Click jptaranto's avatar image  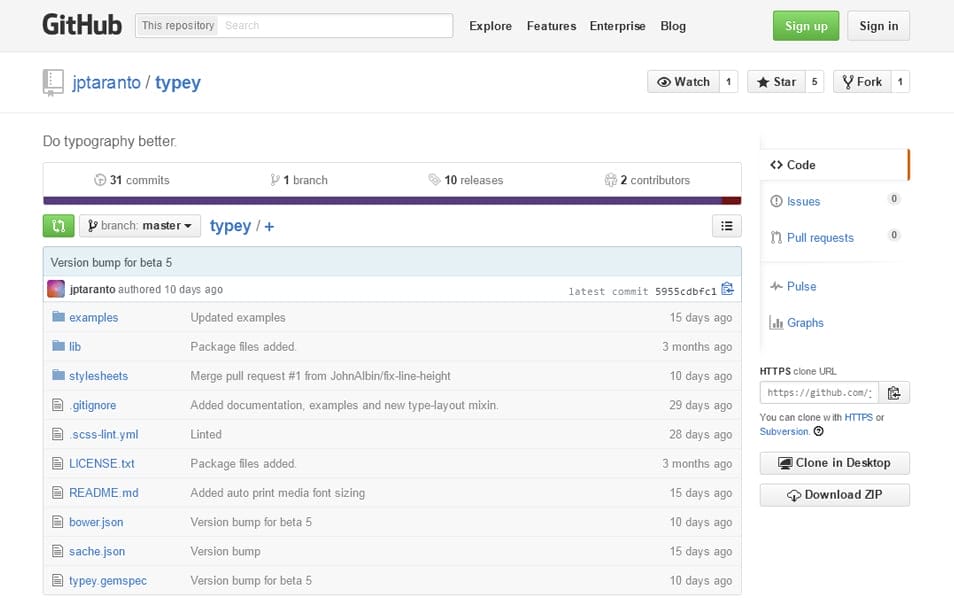point(56,289)
